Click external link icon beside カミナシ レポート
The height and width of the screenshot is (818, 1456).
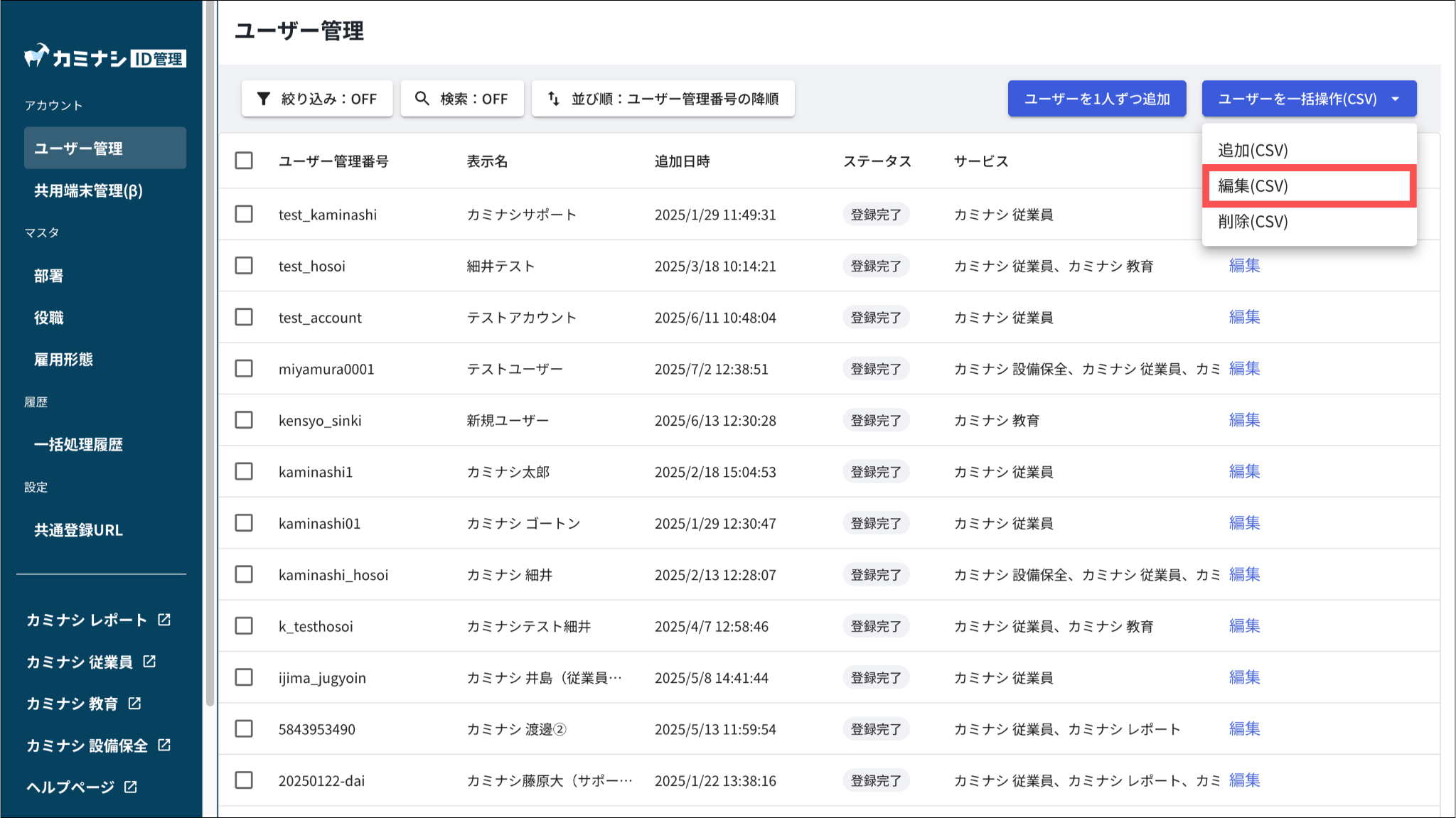[x=164, y=619]
